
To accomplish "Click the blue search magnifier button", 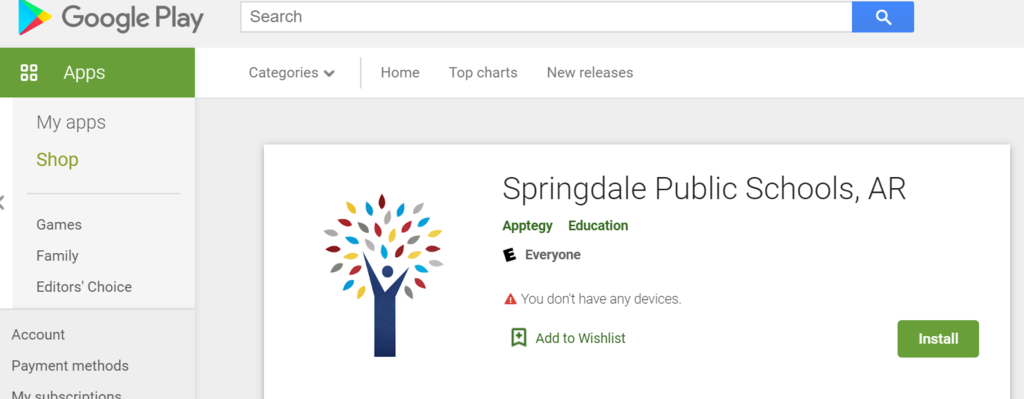I will (x=883, y=17).
